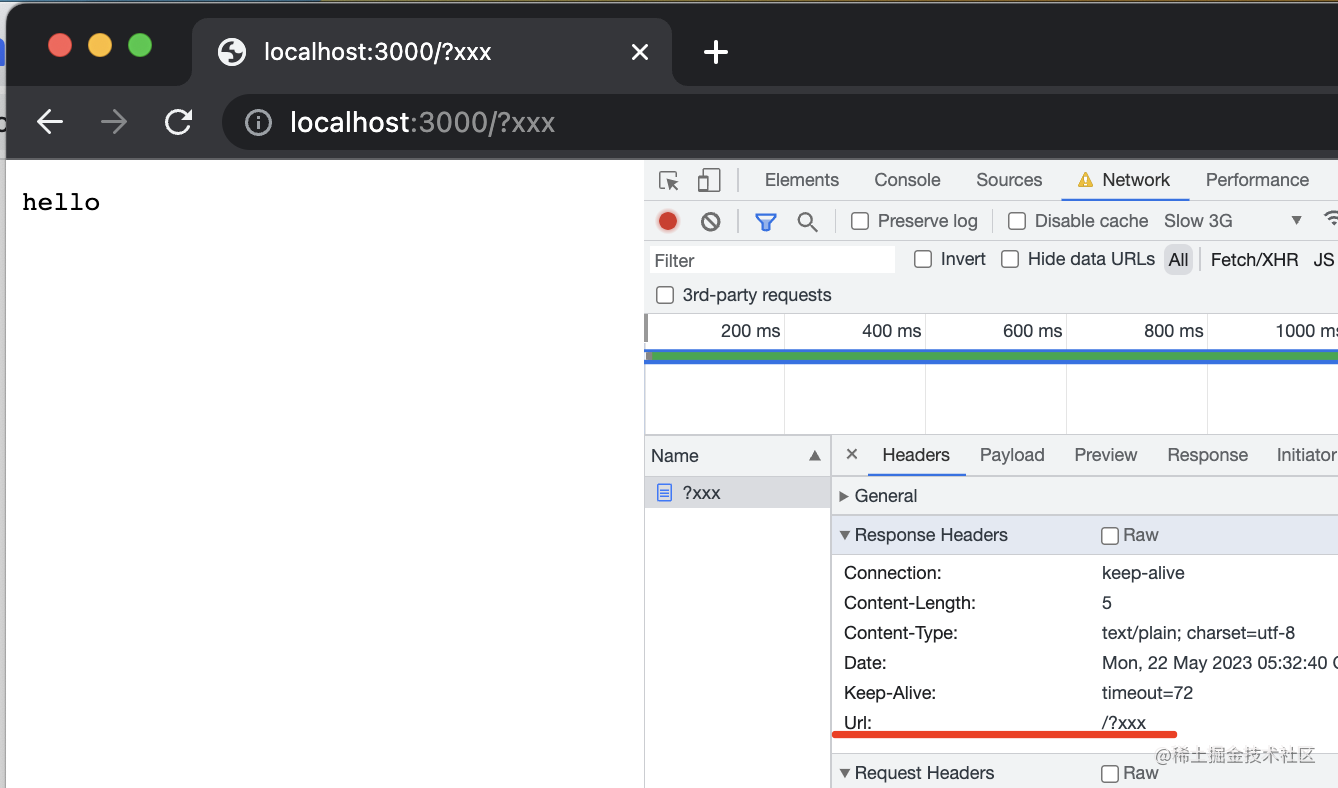Screen dimensions: 1338x788
Task: Toggle Raw view for Request Headers
Action: (x=1110, y=774)
